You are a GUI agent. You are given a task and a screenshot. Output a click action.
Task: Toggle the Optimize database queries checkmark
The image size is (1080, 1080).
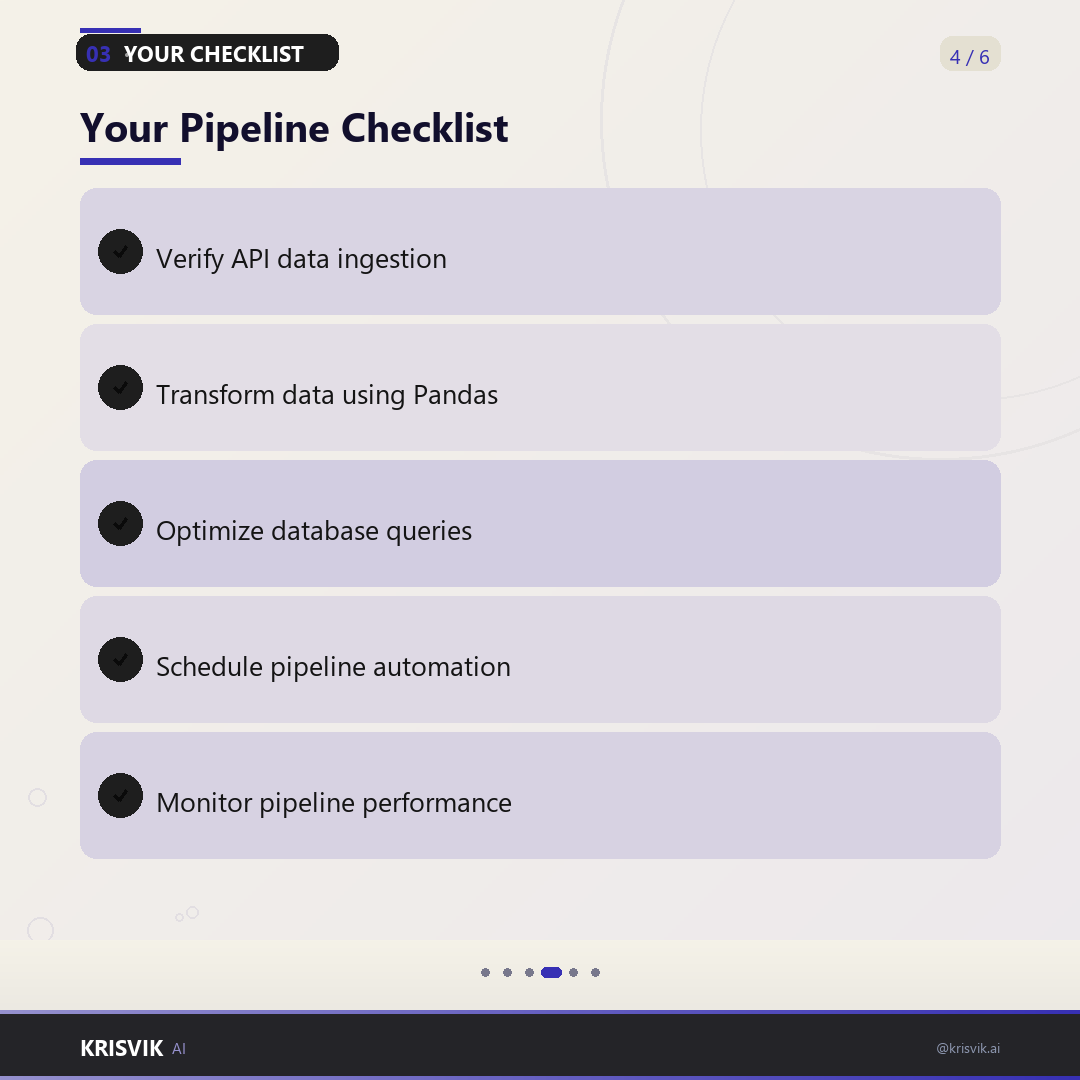coord(121,523)
